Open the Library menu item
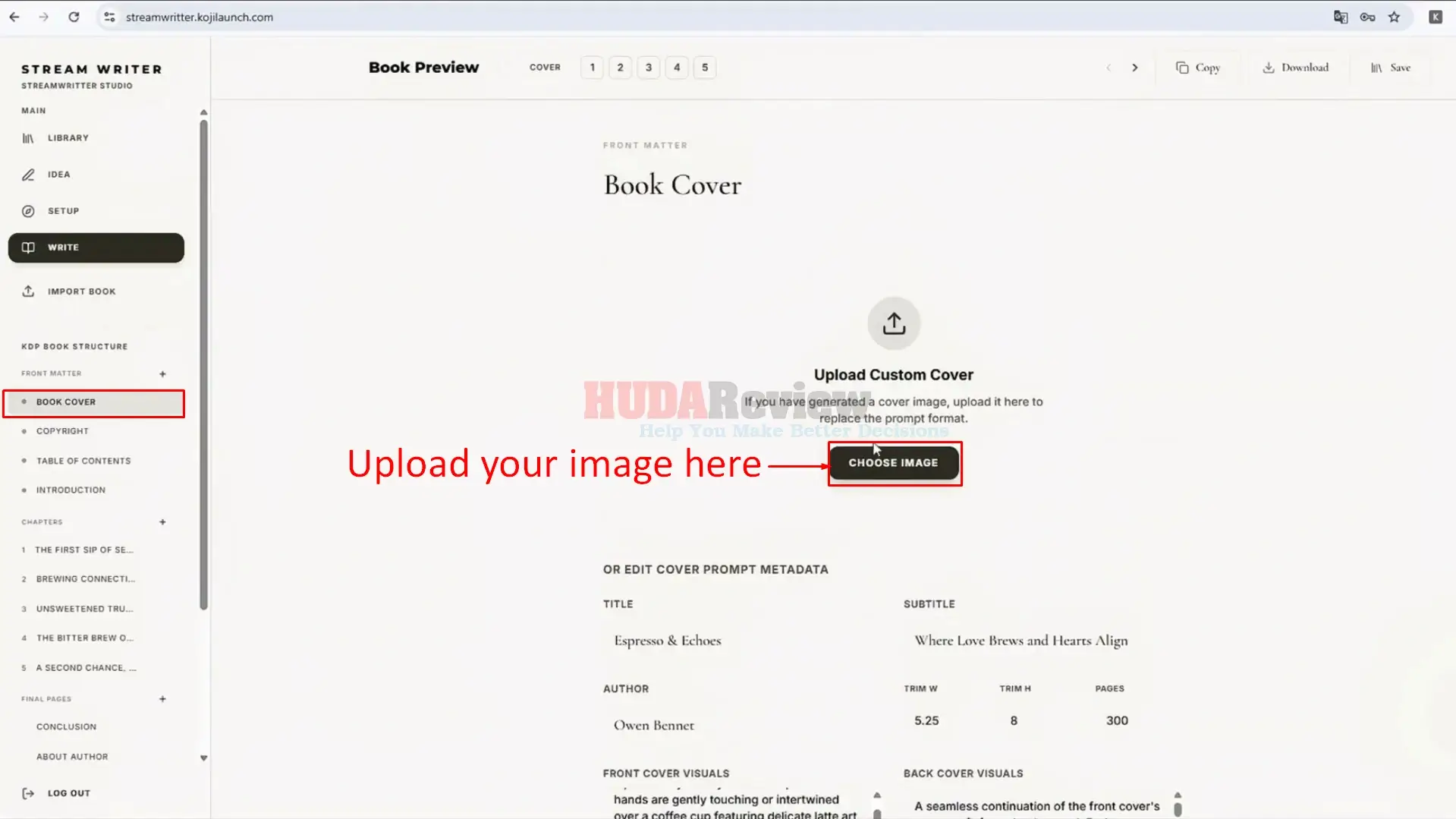 [96, 138]
